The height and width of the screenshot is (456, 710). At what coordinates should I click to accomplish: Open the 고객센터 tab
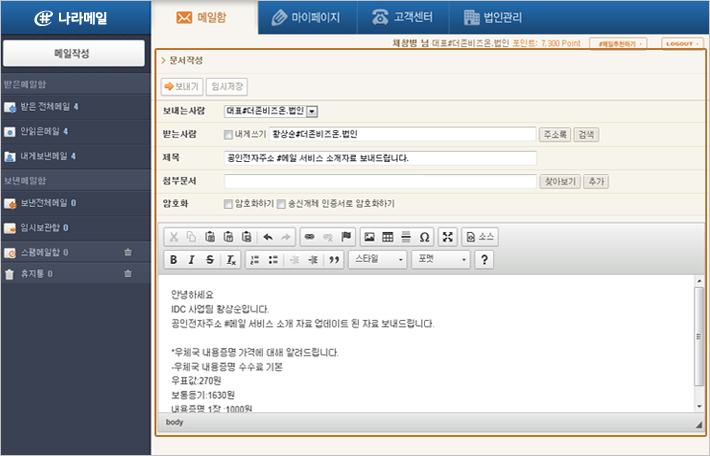pyautogui.click(x=403, y=18)
